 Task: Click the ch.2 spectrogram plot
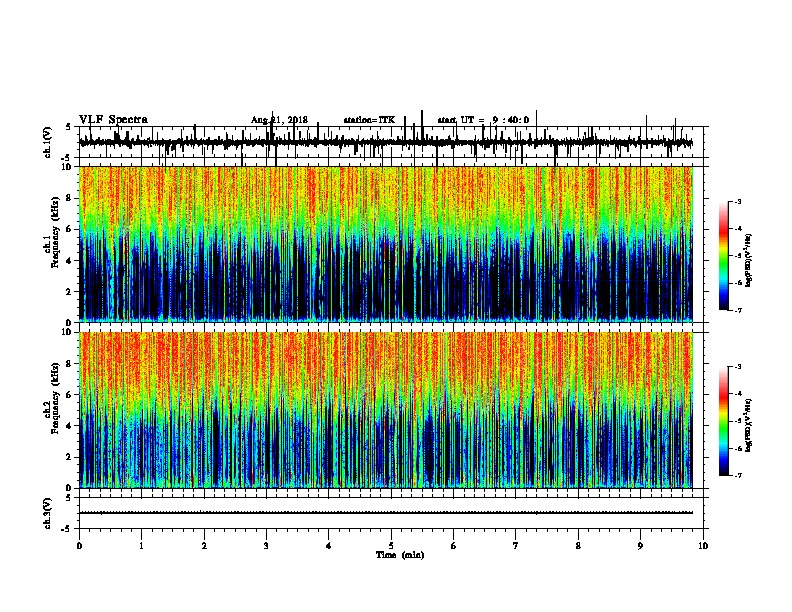pos(386,410)
